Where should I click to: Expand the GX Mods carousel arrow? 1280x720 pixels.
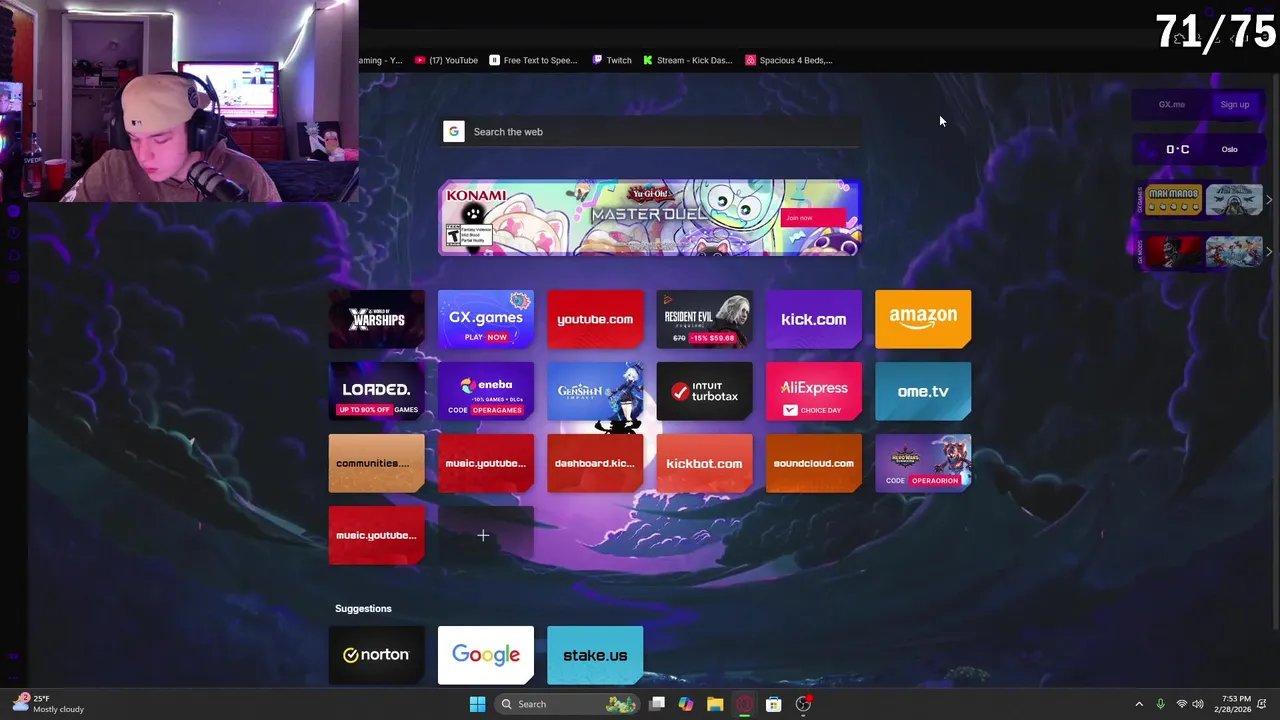[1268, 251]
